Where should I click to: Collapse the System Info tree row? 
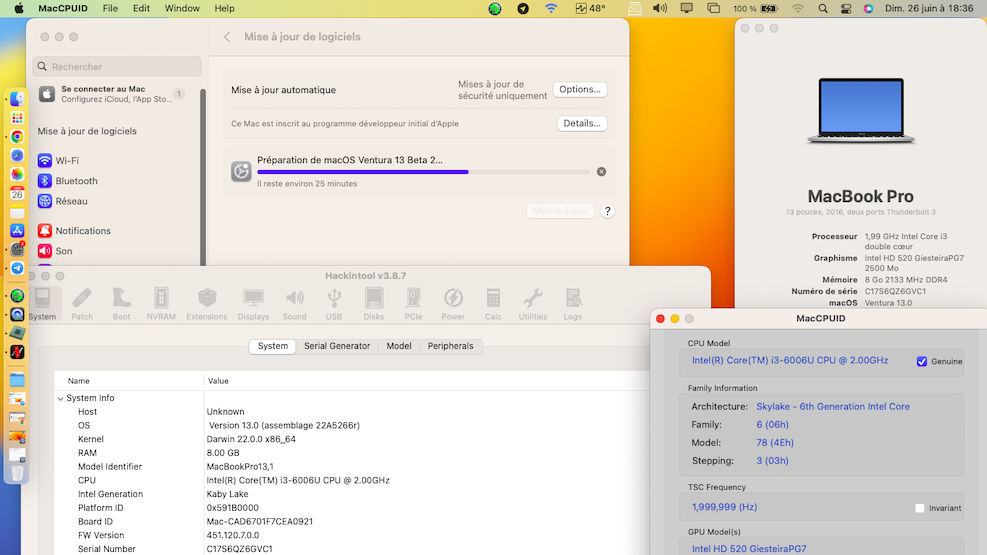tap(60, 398)
